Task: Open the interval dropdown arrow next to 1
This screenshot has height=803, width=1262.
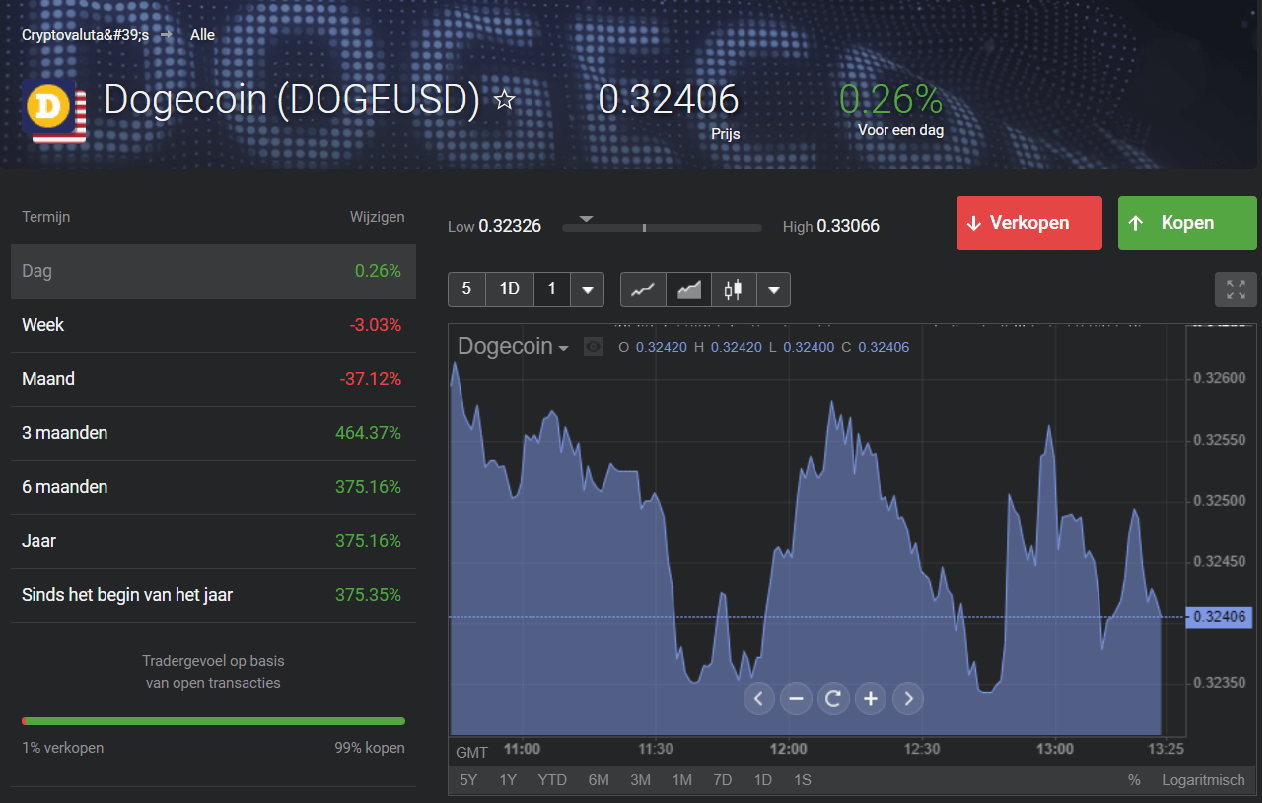Action: [x=587, y=290]
